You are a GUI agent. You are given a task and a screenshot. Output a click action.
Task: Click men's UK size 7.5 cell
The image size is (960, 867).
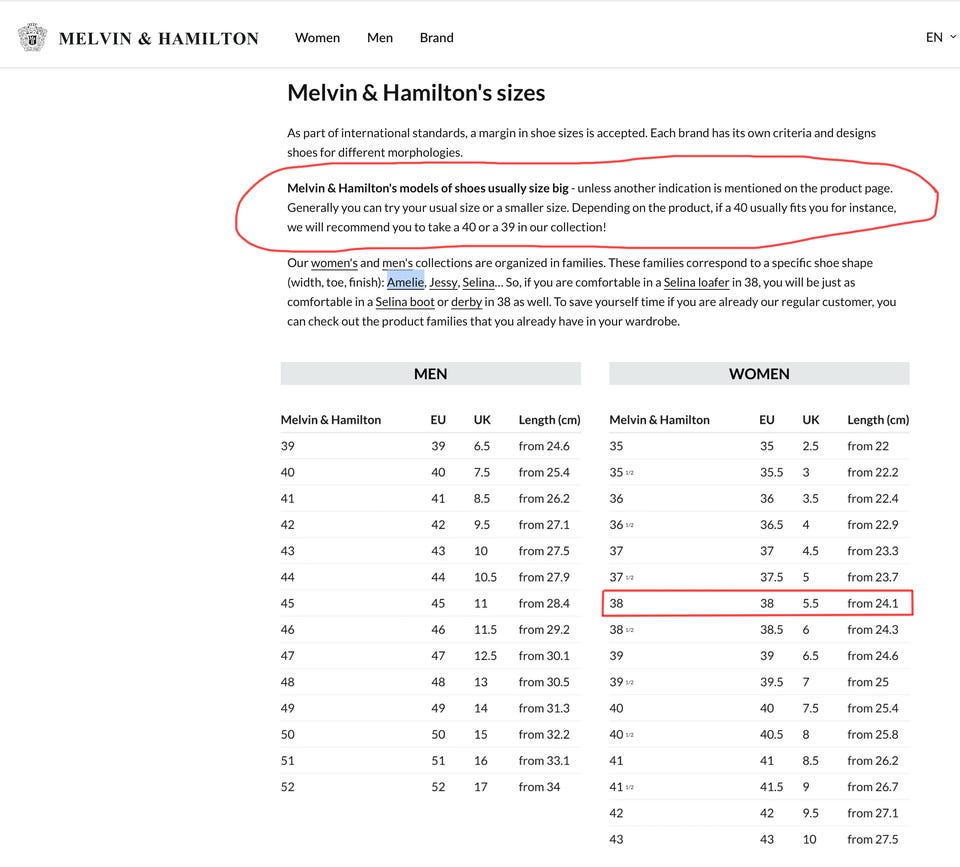[x=482, y=472]
